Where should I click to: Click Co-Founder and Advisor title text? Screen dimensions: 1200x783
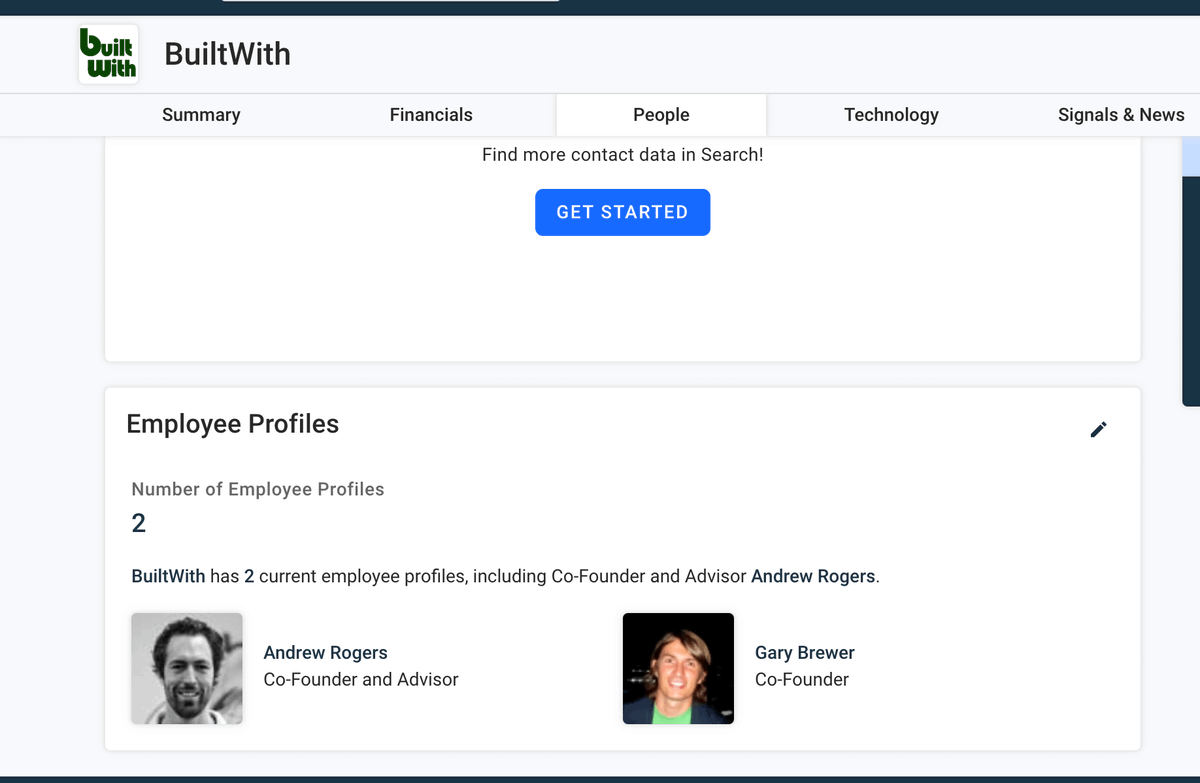point(361,680)
